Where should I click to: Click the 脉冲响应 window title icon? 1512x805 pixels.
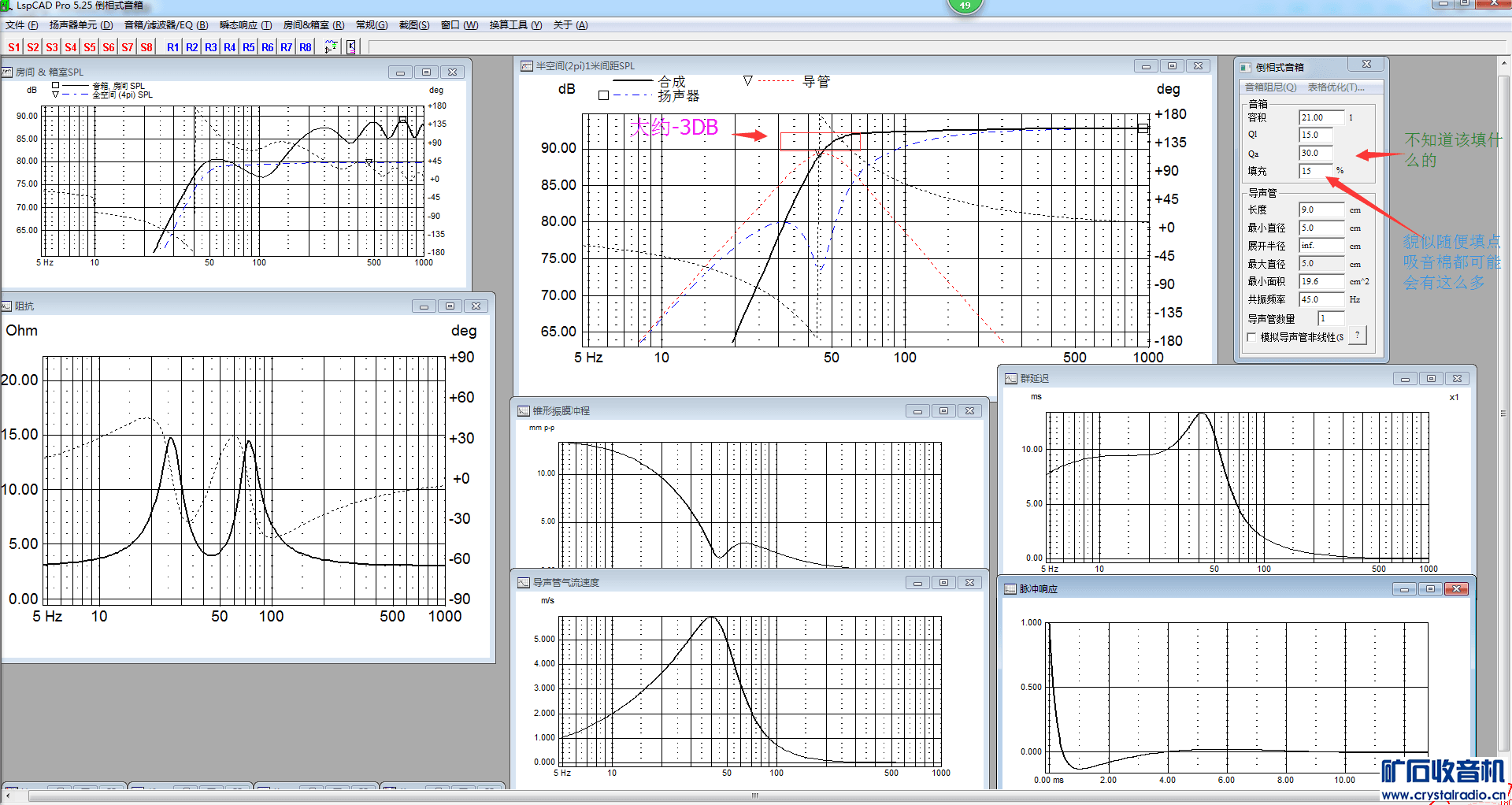coord(1011,589)
